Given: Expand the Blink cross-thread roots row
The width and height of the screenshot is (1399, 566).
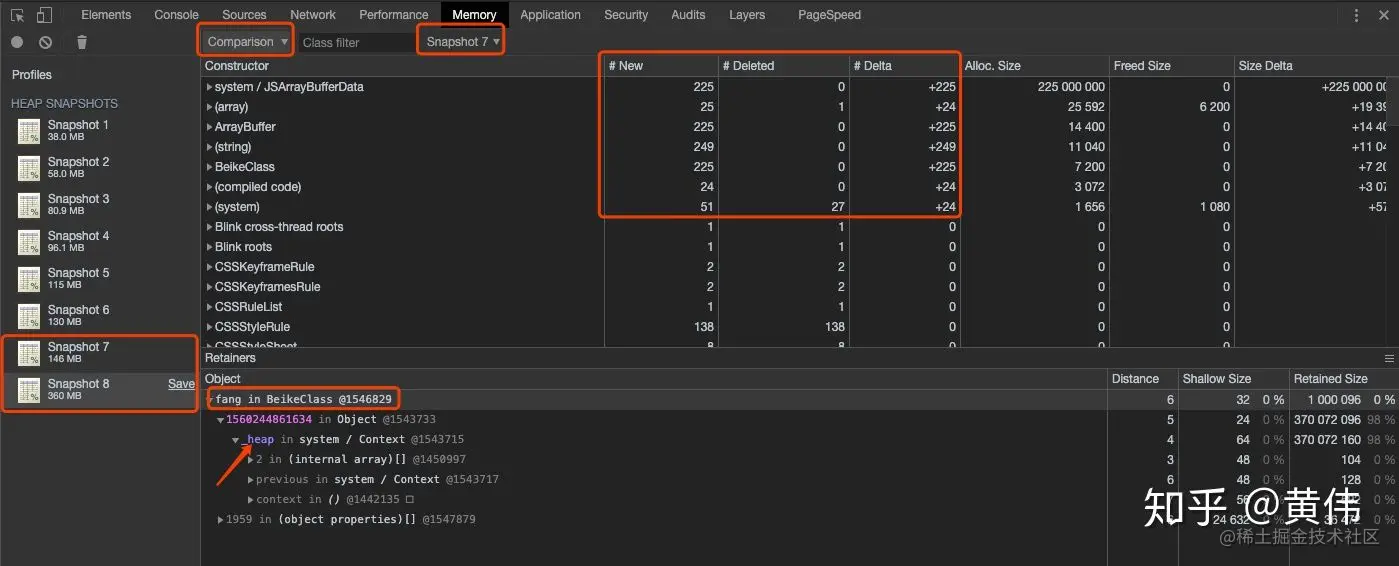Looking at the screenshot, I should click(x=209, y=227).
